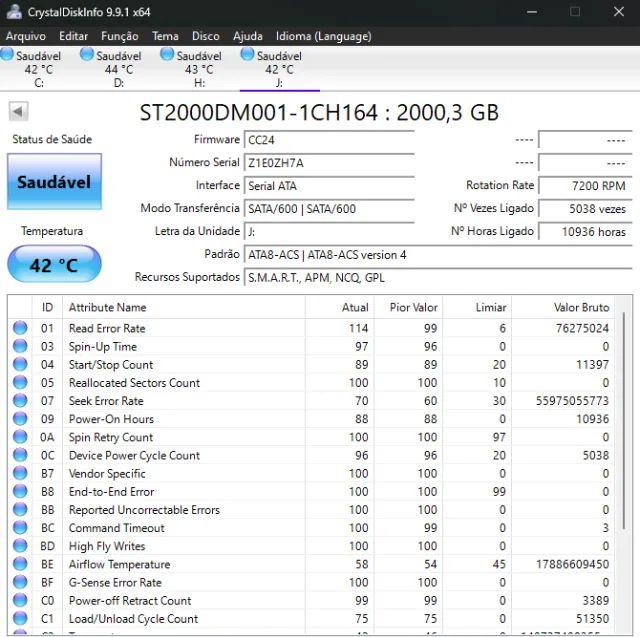Select the Seek Error Rate raw value 55975055773

(572, 401)
